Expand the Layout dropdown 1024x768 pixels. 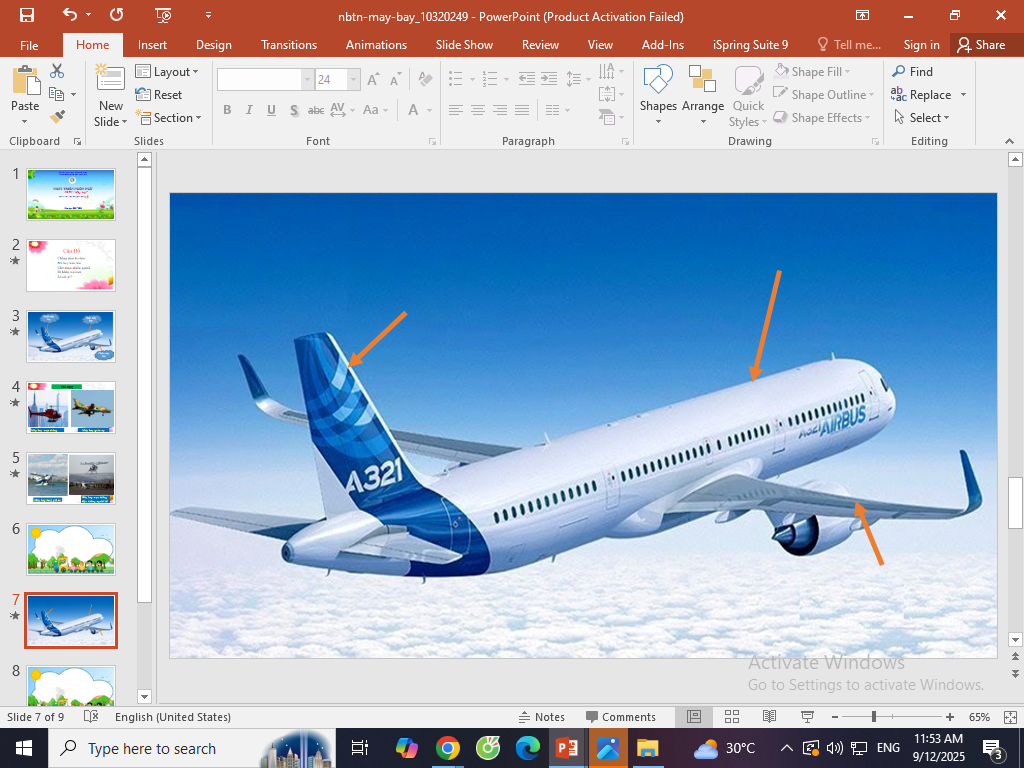tap(168, 72)
